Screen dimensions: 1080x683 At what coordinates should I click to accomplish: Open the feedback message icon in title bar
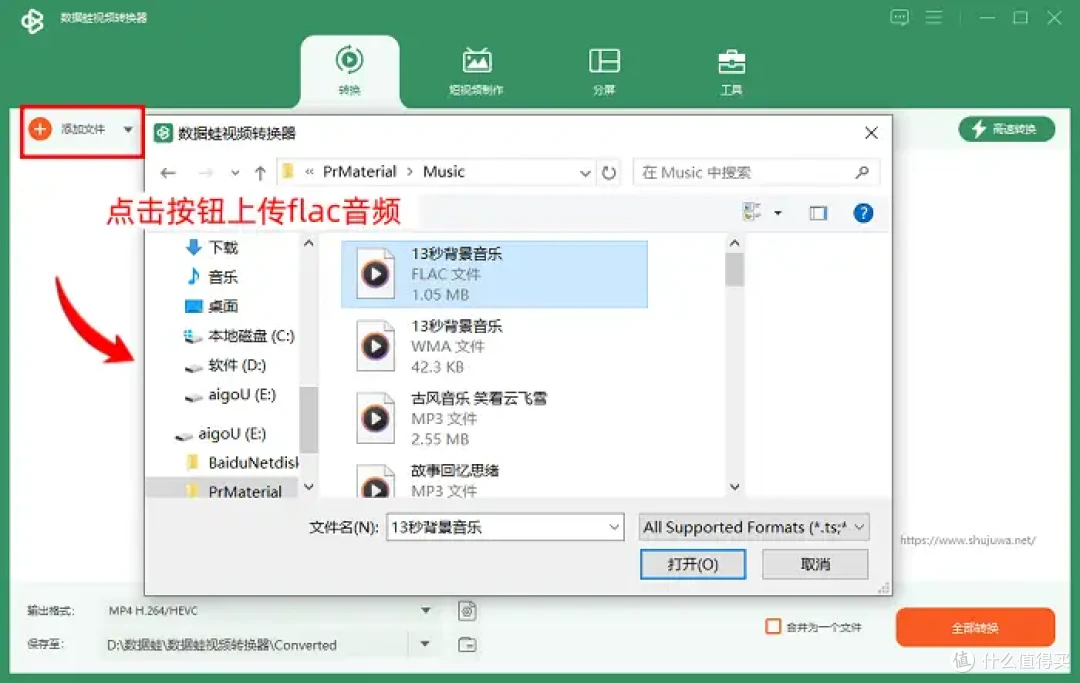899,17
